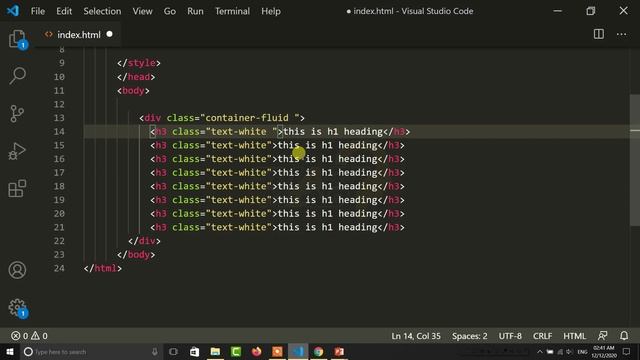This screenshot has width=640, height=360.
Task: Open the Run and Debug view
Action: click(x=17, y=151)
